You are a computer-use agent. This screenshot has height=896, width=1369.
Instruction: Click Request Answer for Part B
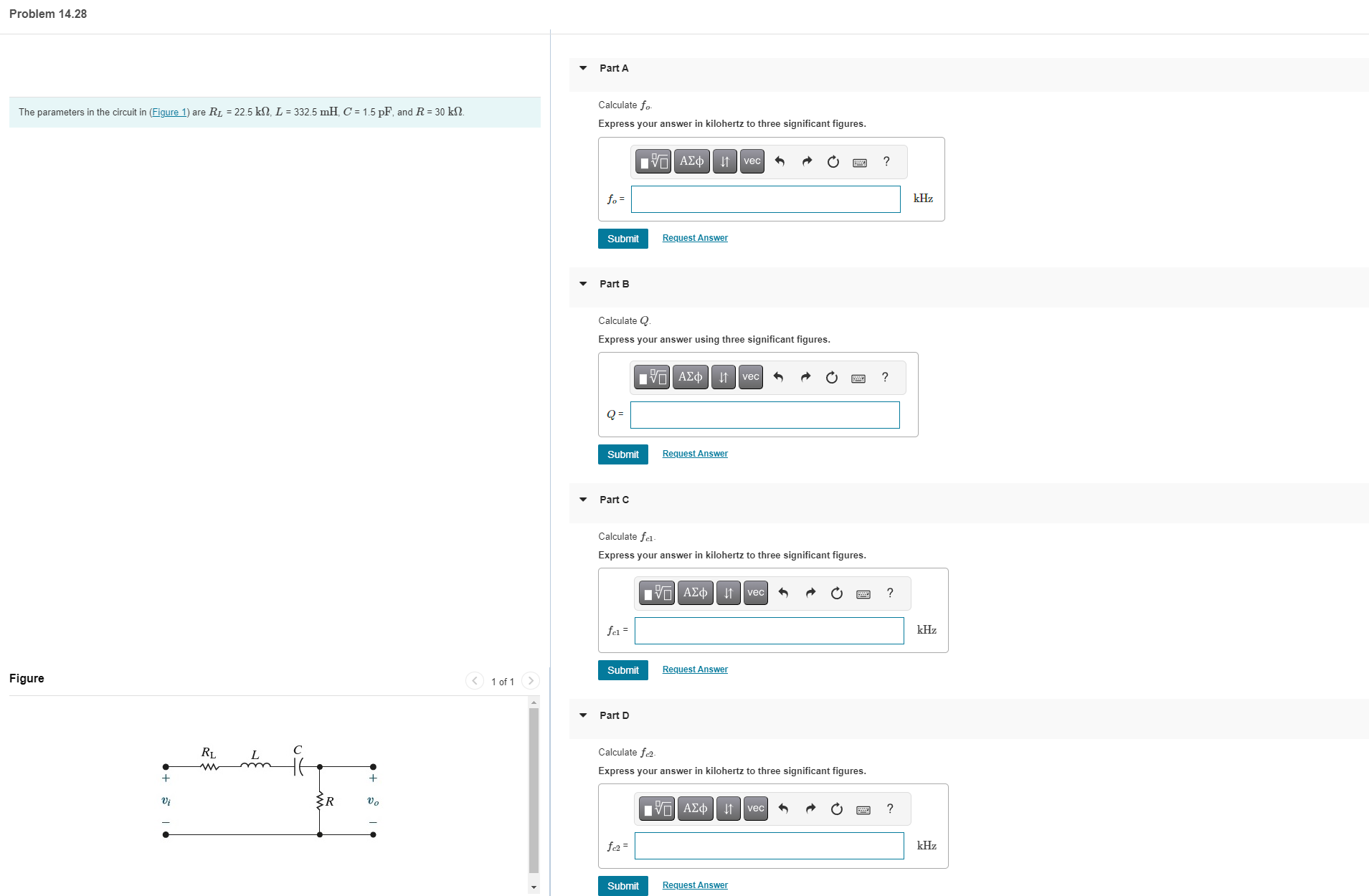(693, 453)
